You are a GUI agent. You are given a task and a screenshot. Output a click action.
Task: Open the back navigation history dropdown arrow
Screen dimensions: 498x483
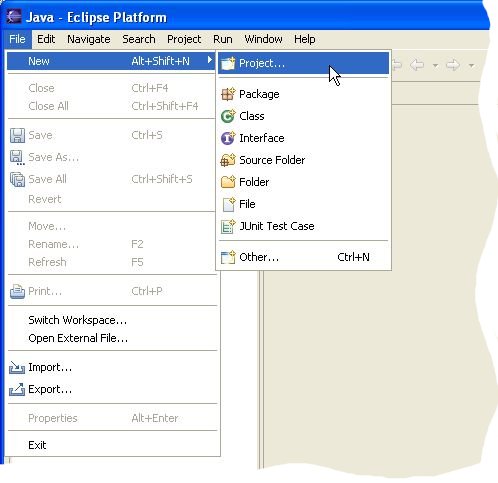435,65
